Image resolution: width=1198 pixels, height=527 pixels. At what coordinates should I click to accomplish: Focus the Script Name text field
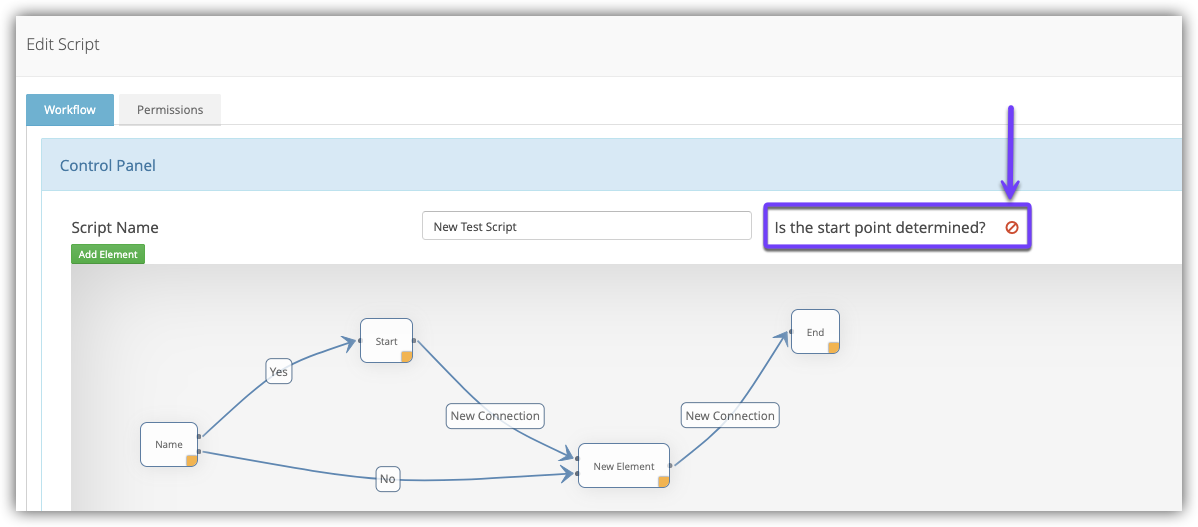point(586,226)
